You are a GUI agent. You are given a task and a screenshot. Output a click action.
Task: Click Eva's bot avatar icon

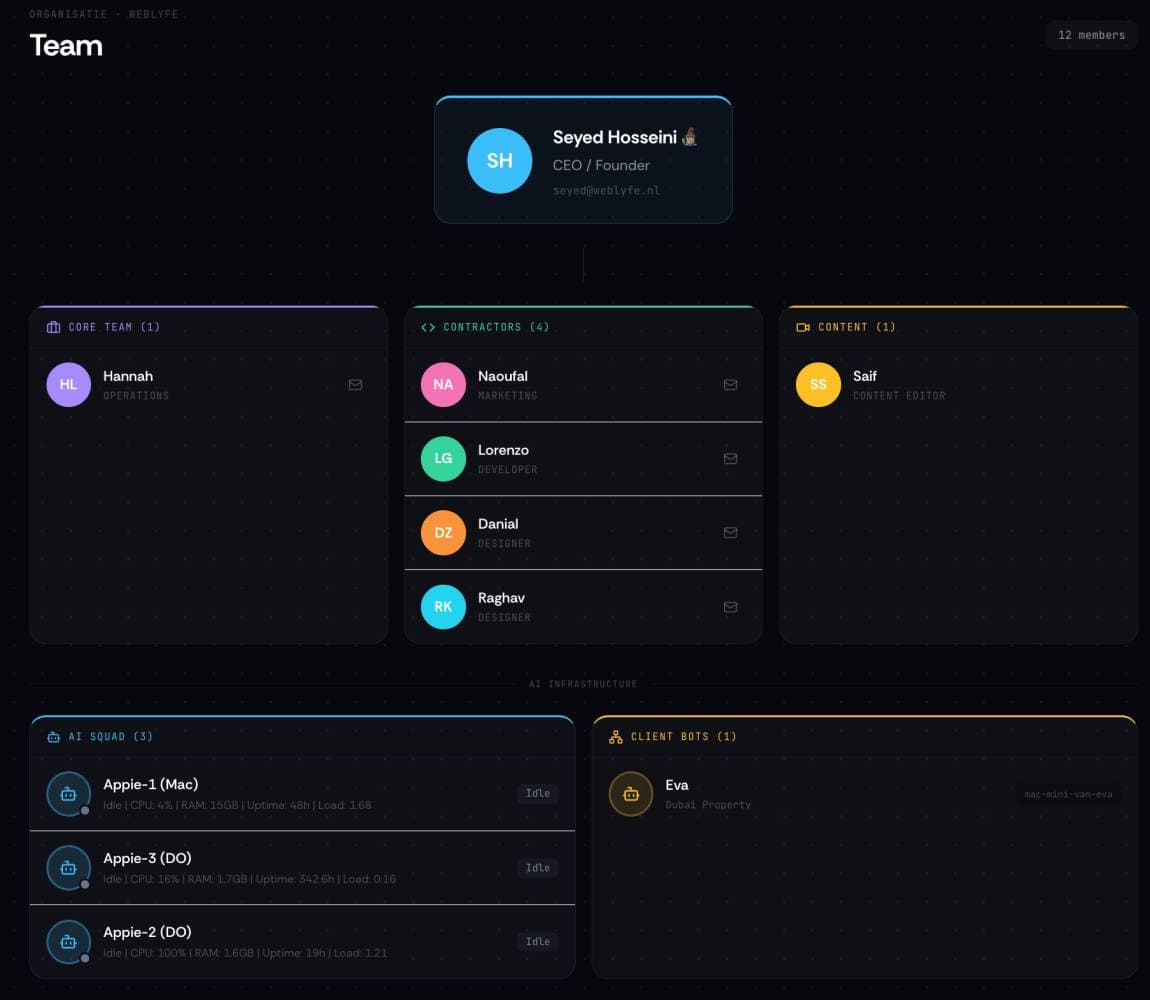click(x=631, y=793)
